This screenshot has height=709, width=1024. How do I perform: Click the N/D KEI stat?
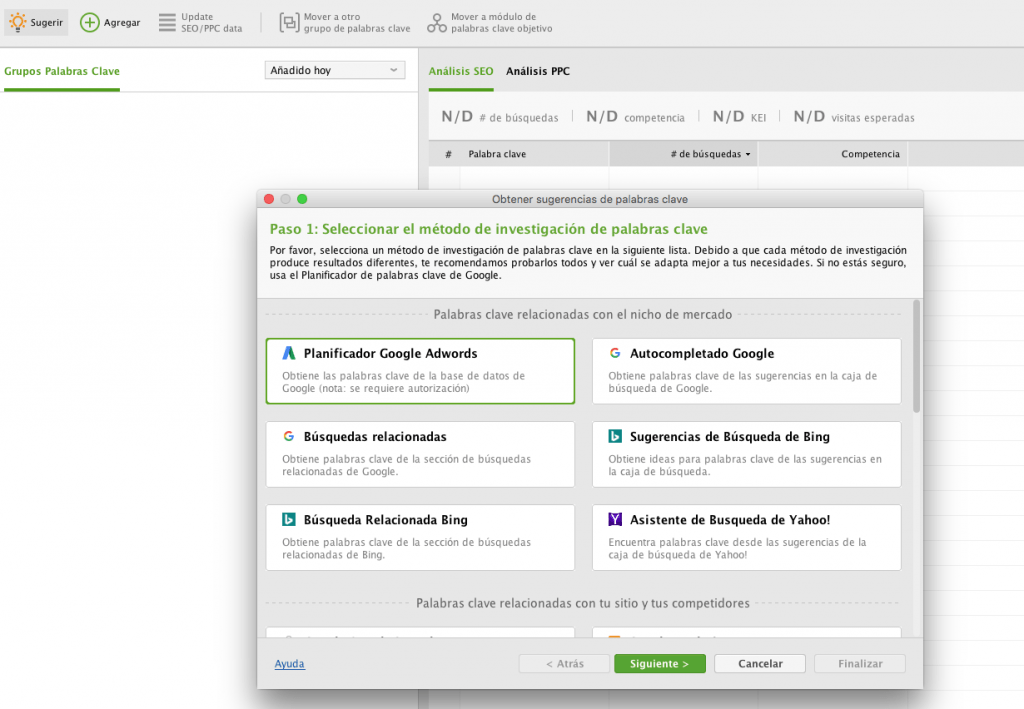pos(739,117)
